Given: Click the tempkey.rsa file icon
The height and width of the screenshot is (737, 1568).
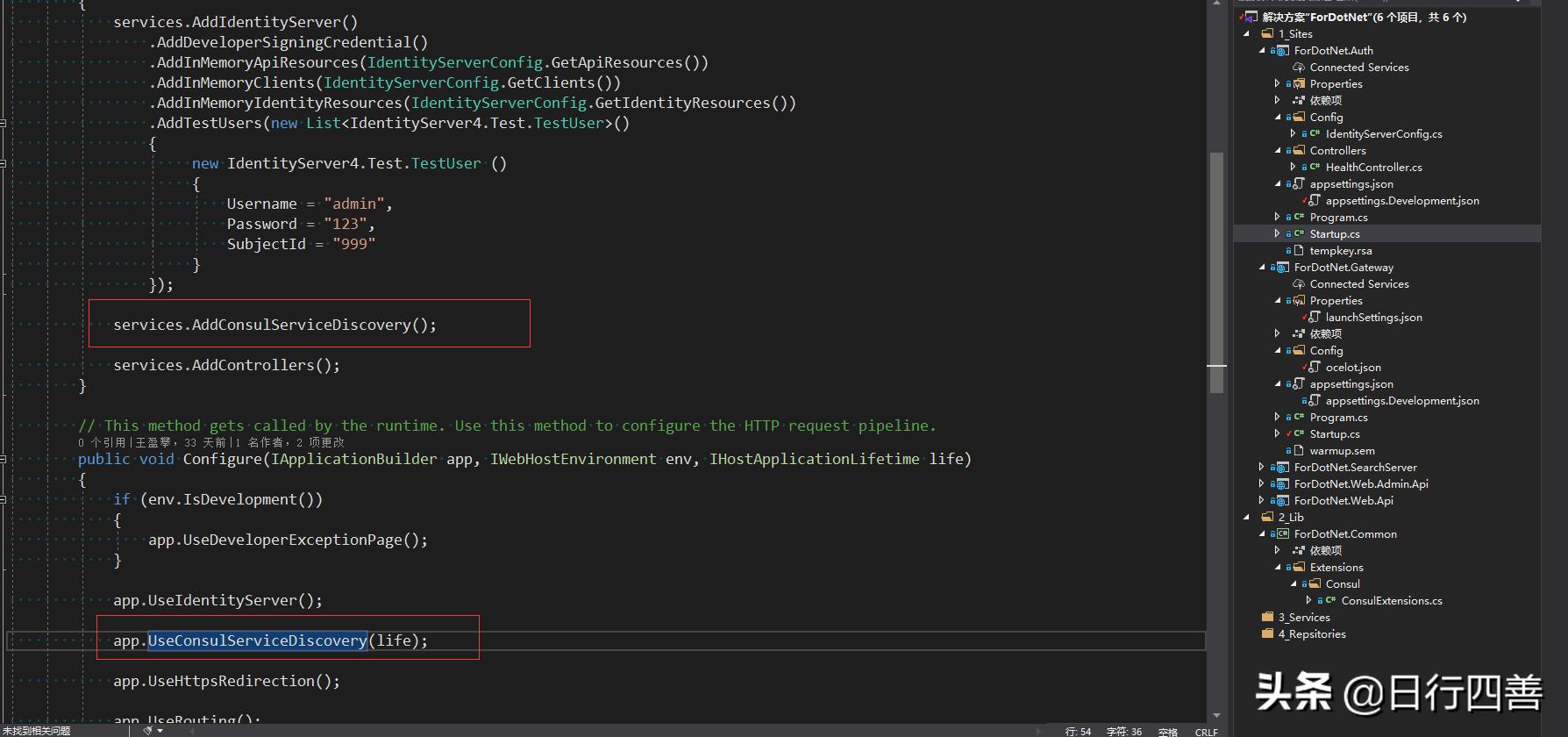Looking at the screenshot, I should pos(1298,251).
